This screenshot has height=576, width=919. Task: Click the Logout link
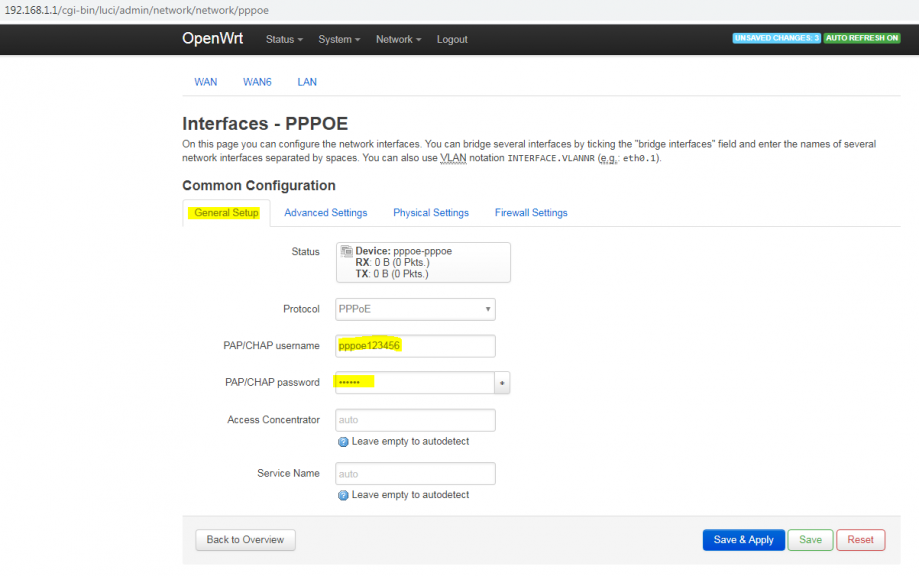(452, 39)
